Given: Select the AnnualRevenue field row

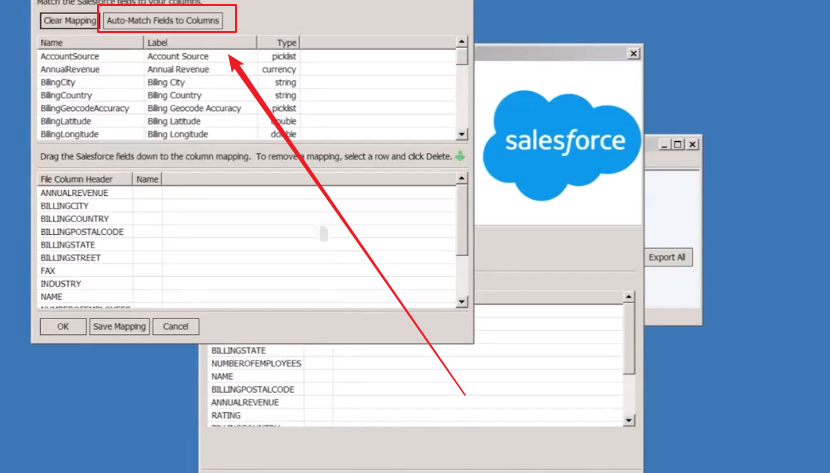Looking at the screenshot, I should click(247, 69).
